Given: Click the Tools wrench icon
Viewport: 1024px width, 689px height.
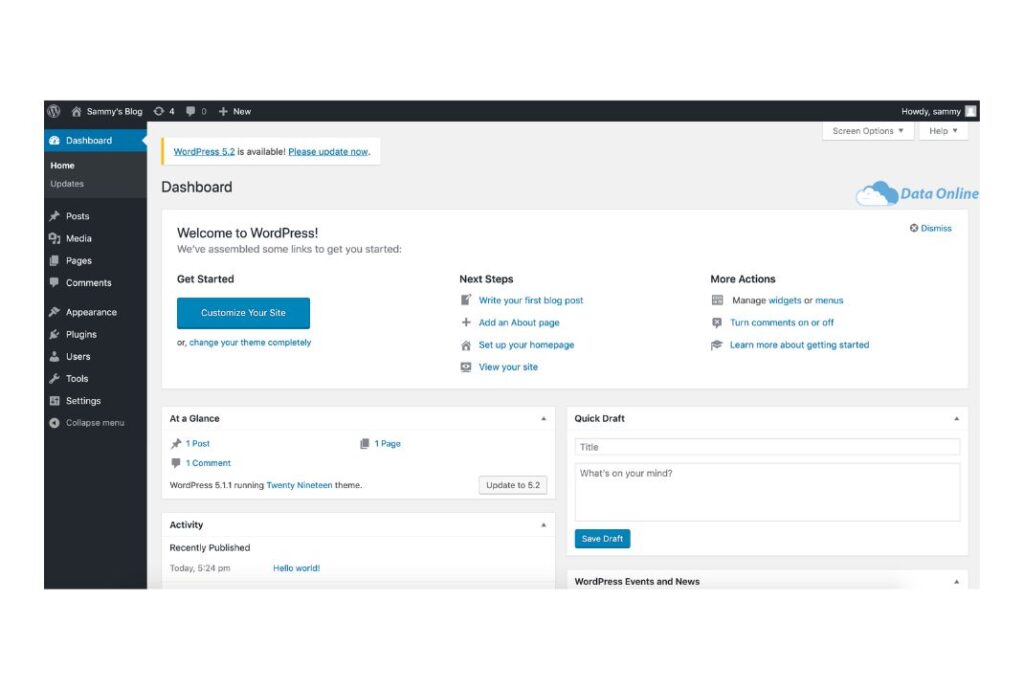Looking at the screenshot, I should coord(54,379).
